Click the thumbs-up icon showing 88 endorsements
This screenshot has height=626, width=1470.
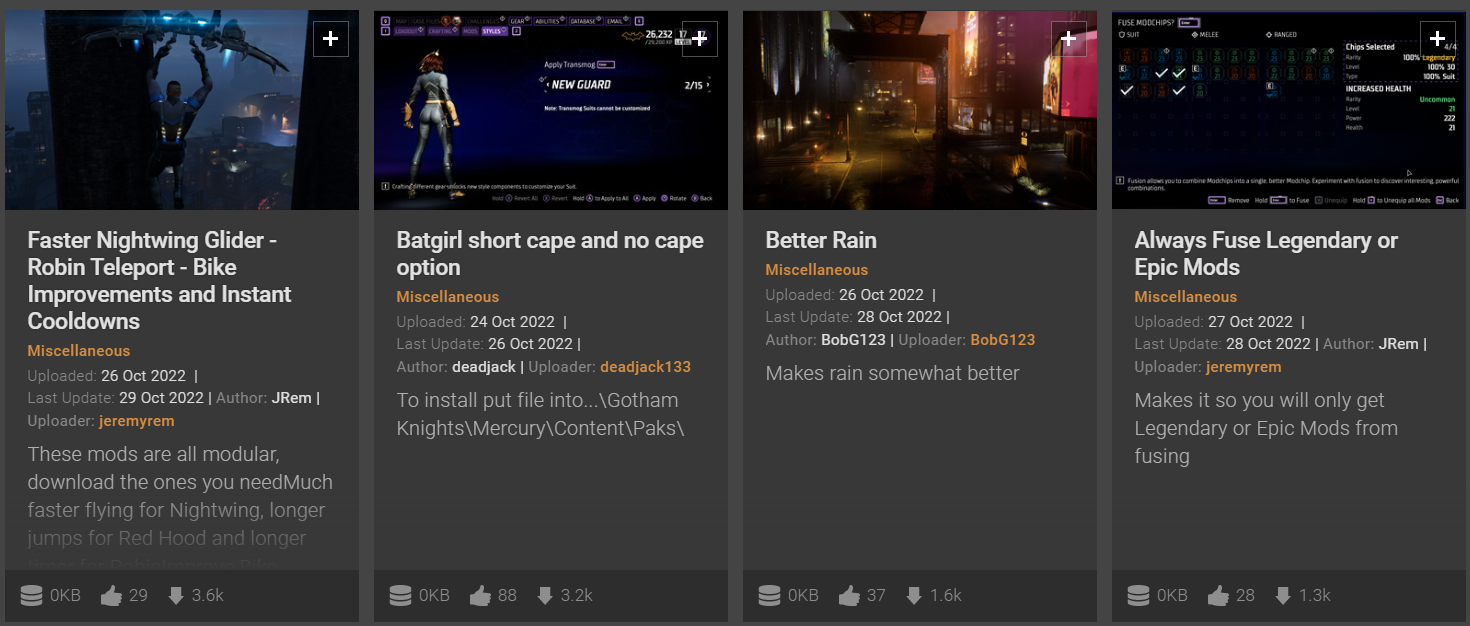coord(480,596)
